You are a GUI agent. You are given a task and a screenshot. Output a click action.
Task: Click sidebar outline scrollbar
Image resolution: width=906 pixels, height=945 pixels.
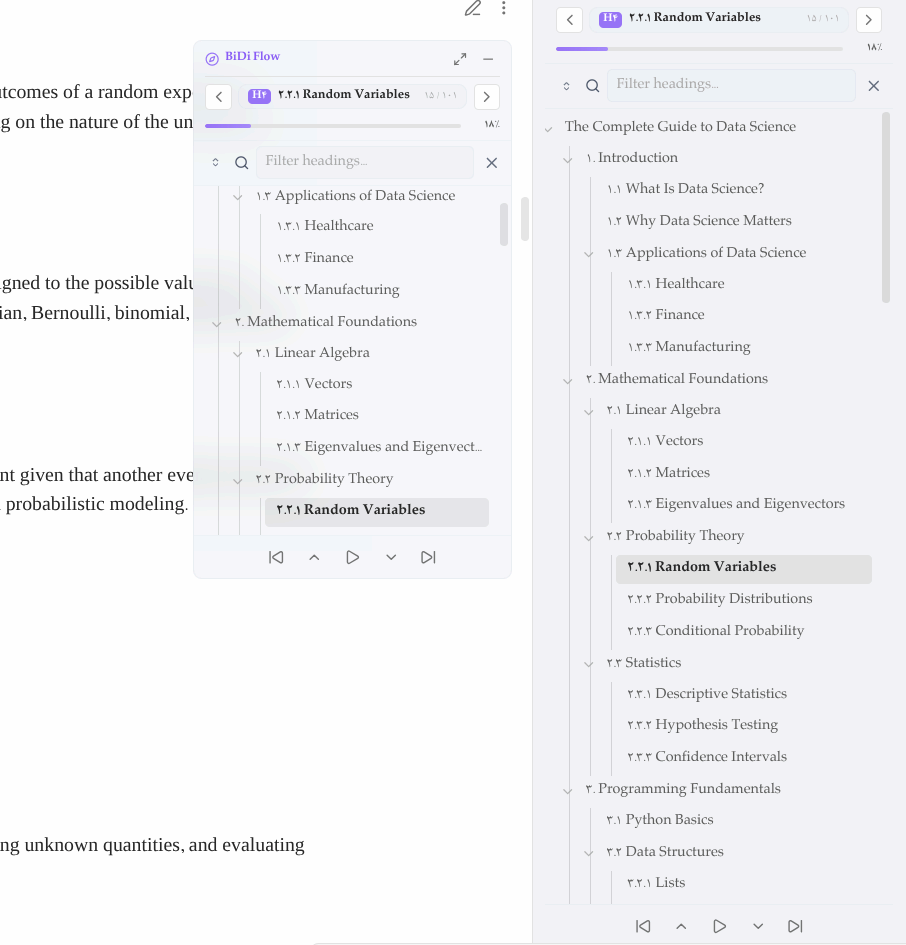coord(886,207)
